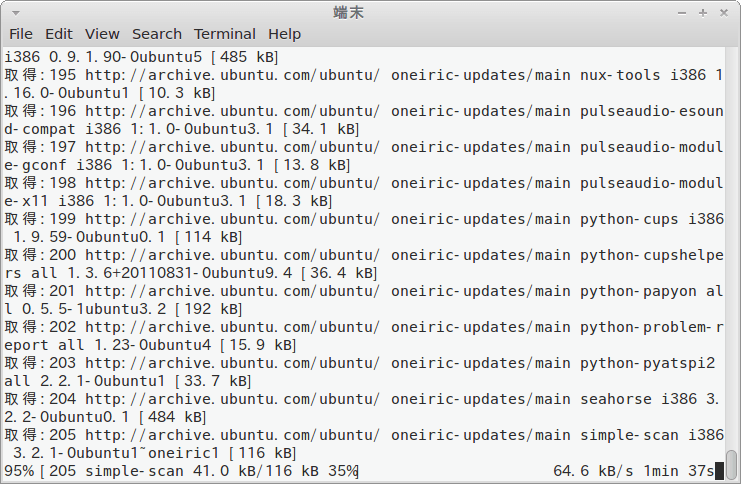The image size is (741, 484).
Task: Click '[13.8 kB]' size text
Action: point(312,164)
